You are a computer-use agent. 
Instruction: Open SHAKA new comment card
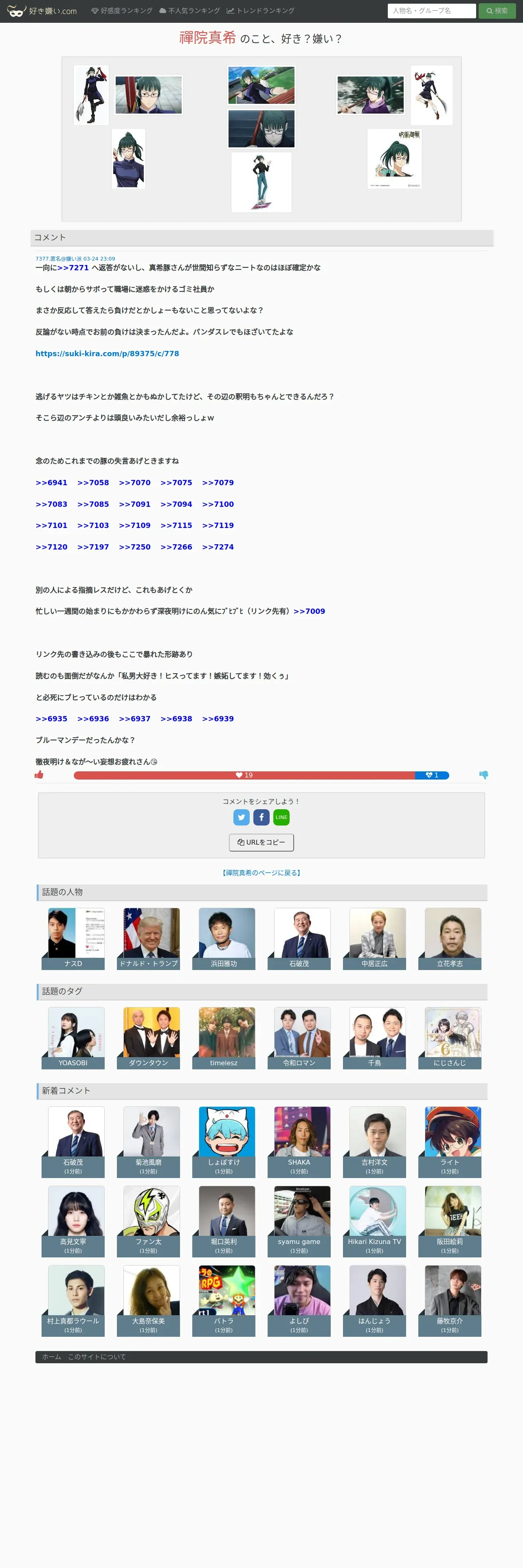click(299, 1142)
